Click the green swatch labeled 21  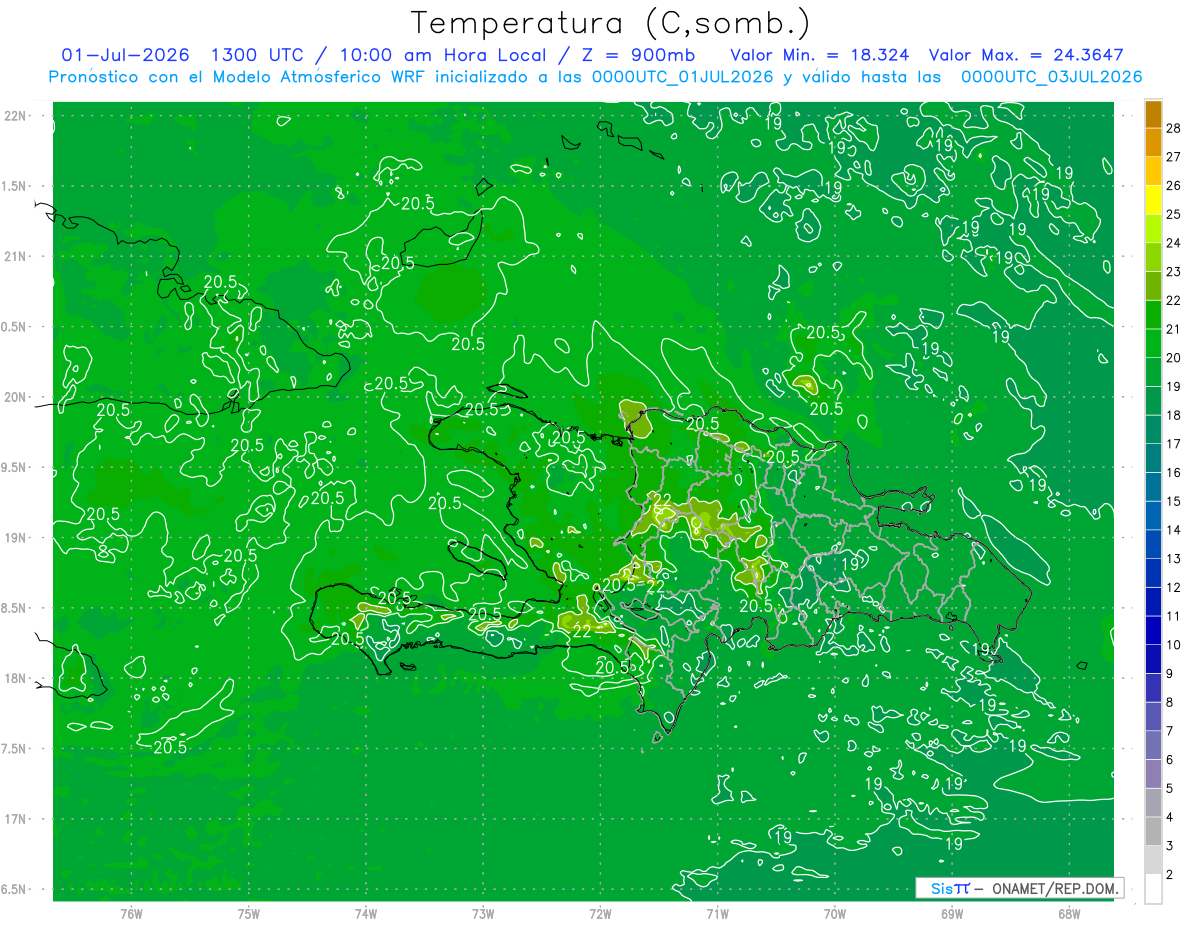point(1153,315)
